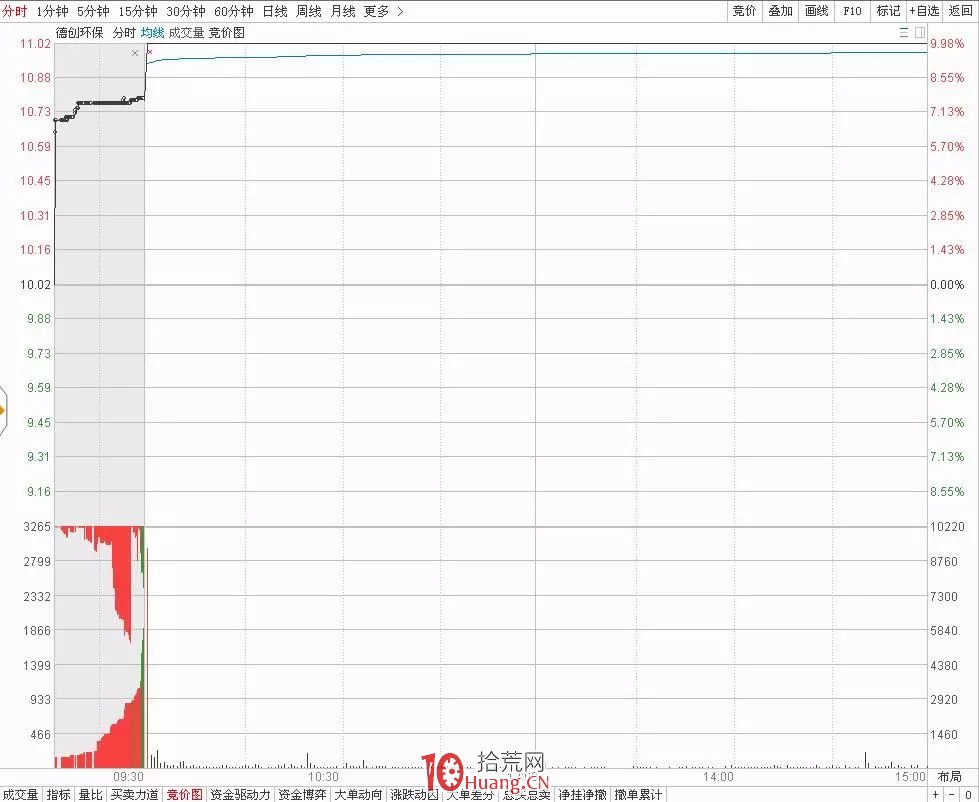Add stock with +自选 button

tap(924, 11)
